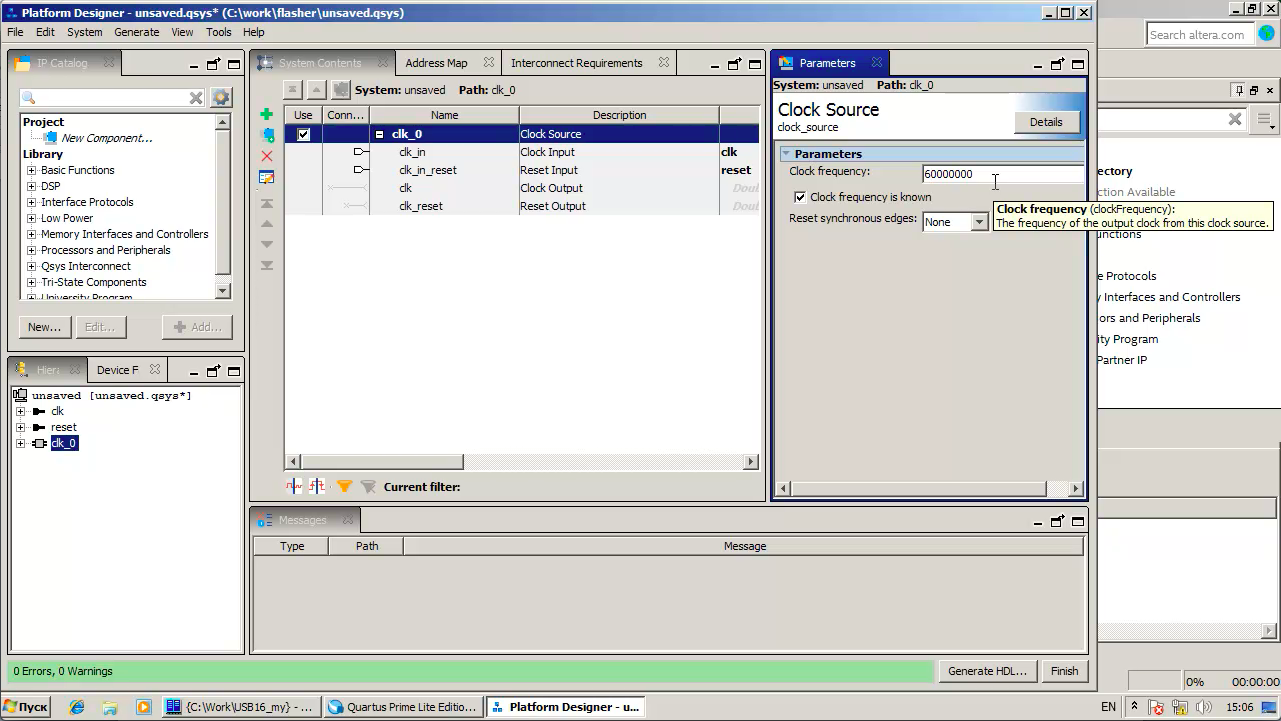Expand Processors and Peripherals node

[x=32, y=250]
